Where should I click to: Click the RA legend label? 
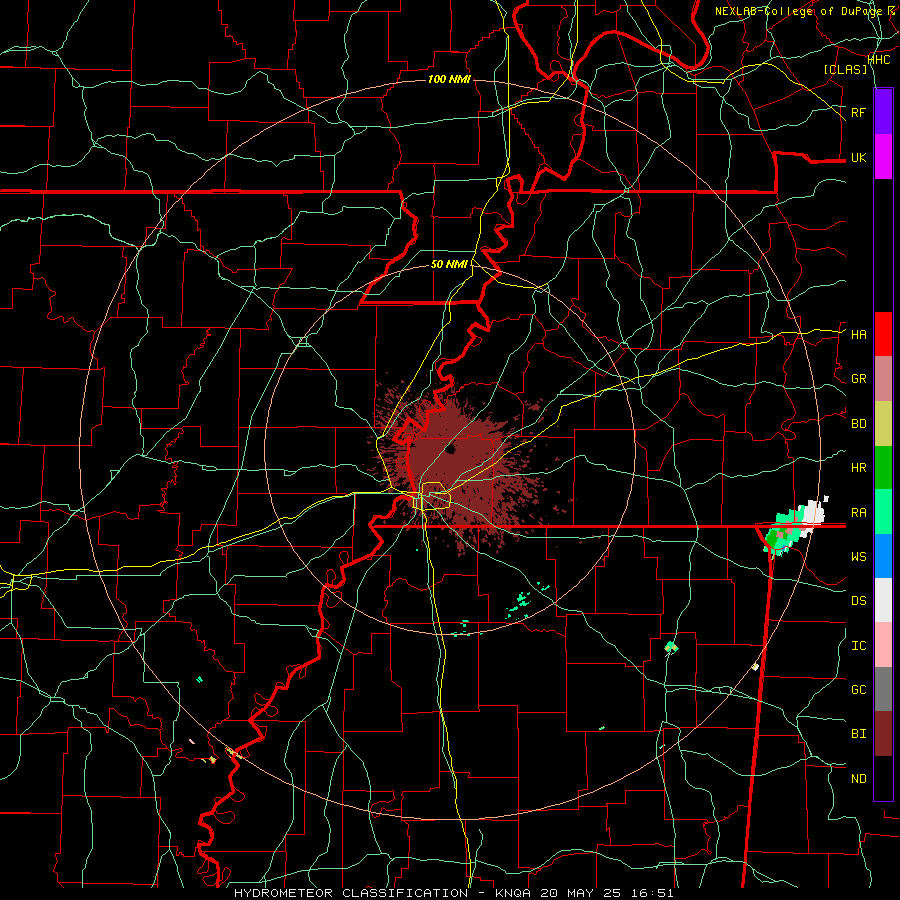(x=858, y=512)
